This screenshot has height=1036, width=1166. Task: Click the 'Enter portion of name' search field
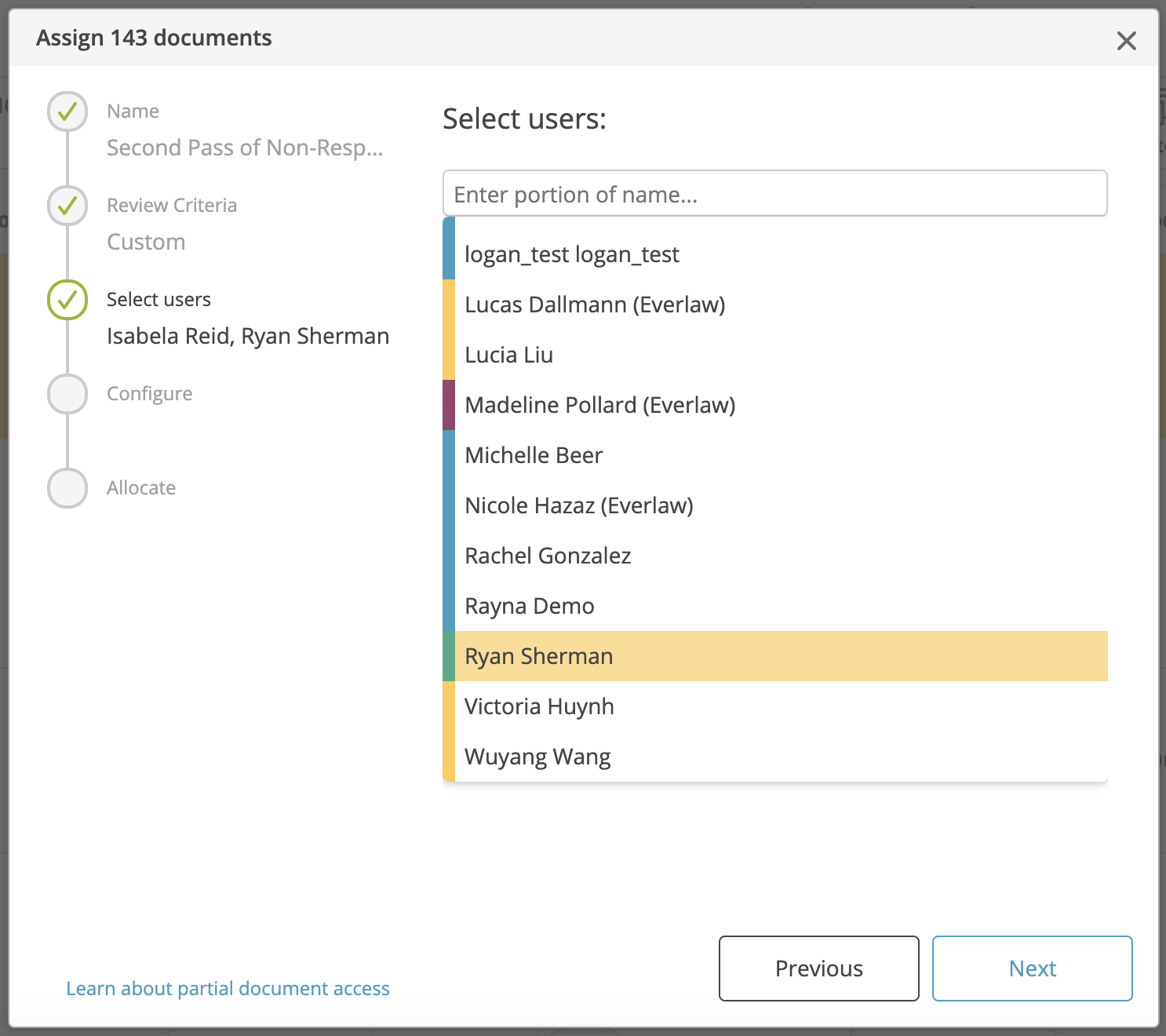pos(775,193)
